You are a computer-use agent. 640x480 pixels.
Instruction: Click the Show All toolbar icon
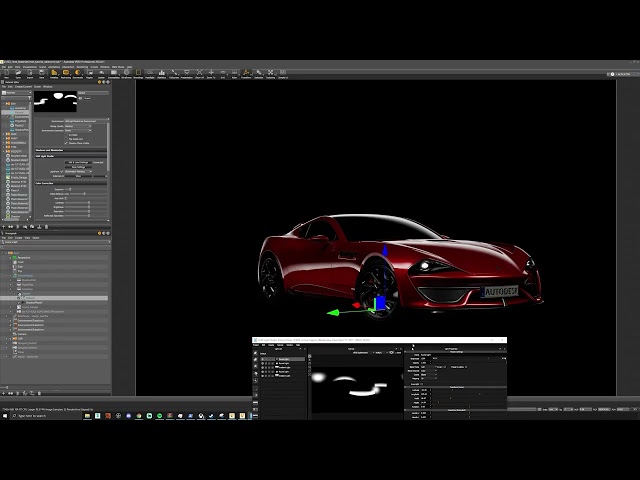[199, 73]
